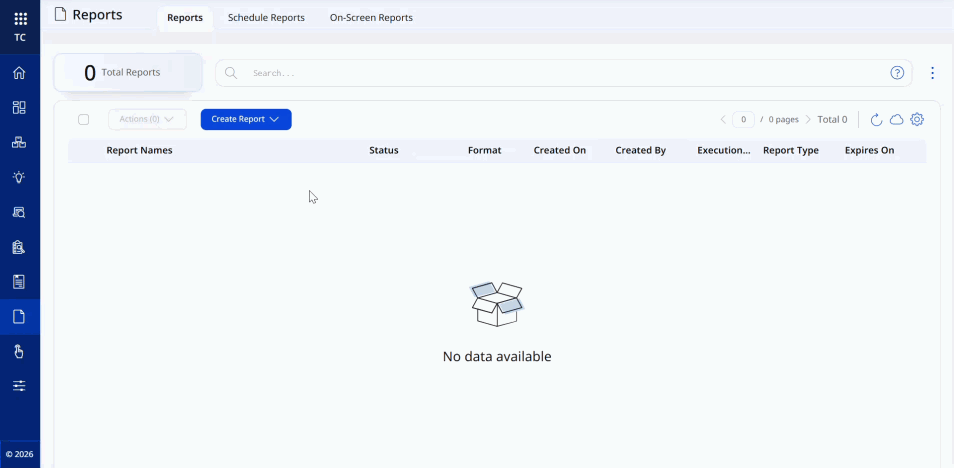
Task: Click the Total Reports counter card
Action: pos(128,72)
